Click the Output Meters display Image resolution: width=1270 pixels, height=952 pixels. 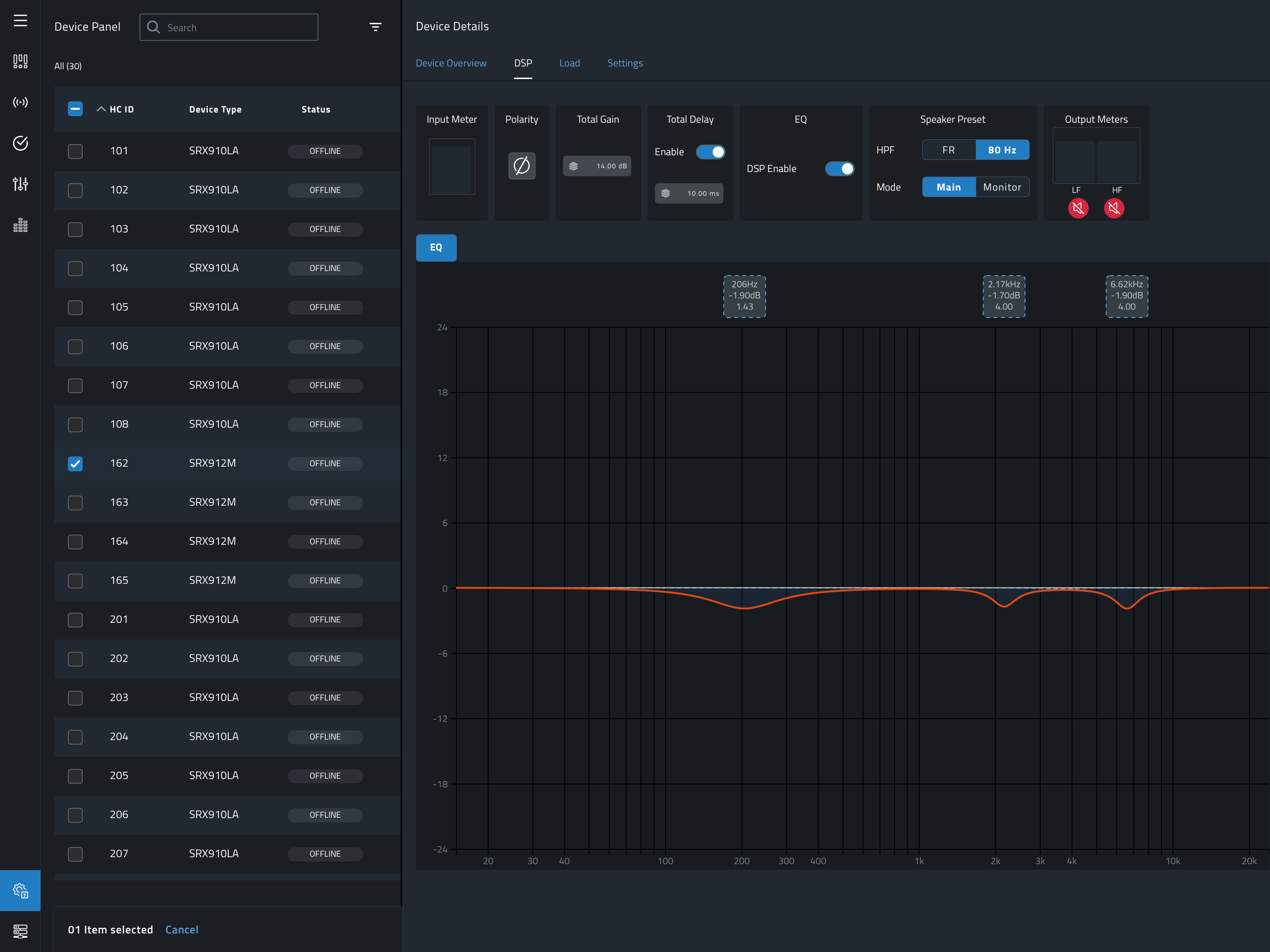tap(1096, 155)
